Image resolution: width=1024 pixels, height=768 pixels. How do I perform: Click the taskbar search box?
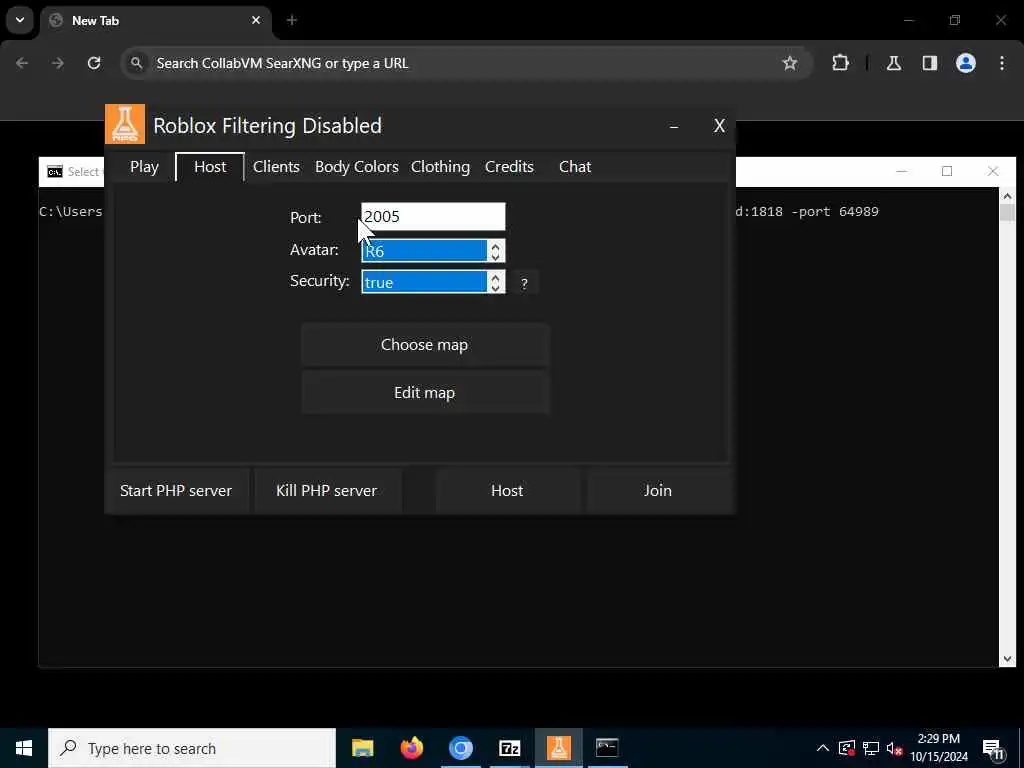pos(192,748)
